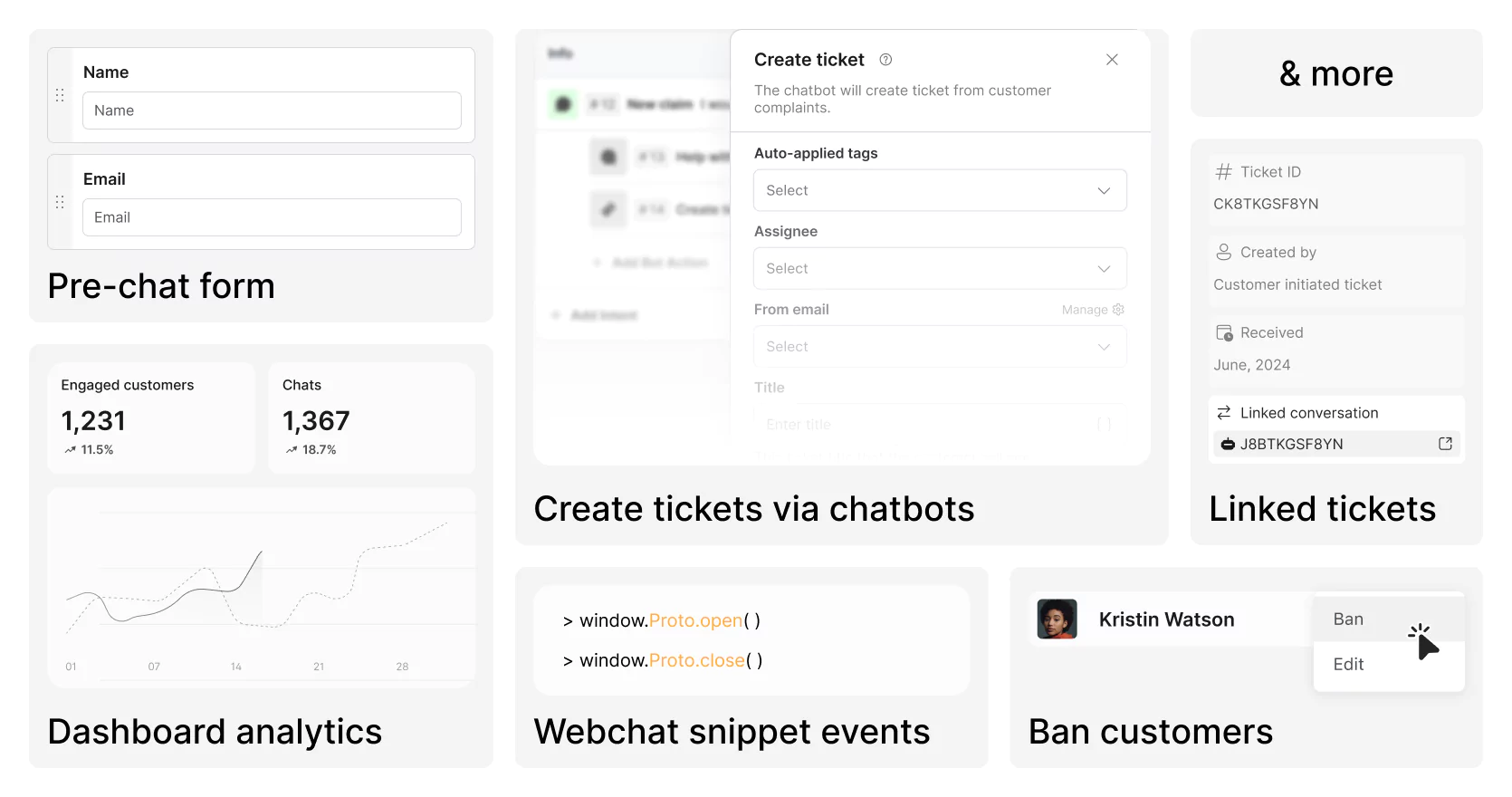Click Kristin Watson's avatar thumbnail
Screen dimensions: 1512x797
[1057, 619]
